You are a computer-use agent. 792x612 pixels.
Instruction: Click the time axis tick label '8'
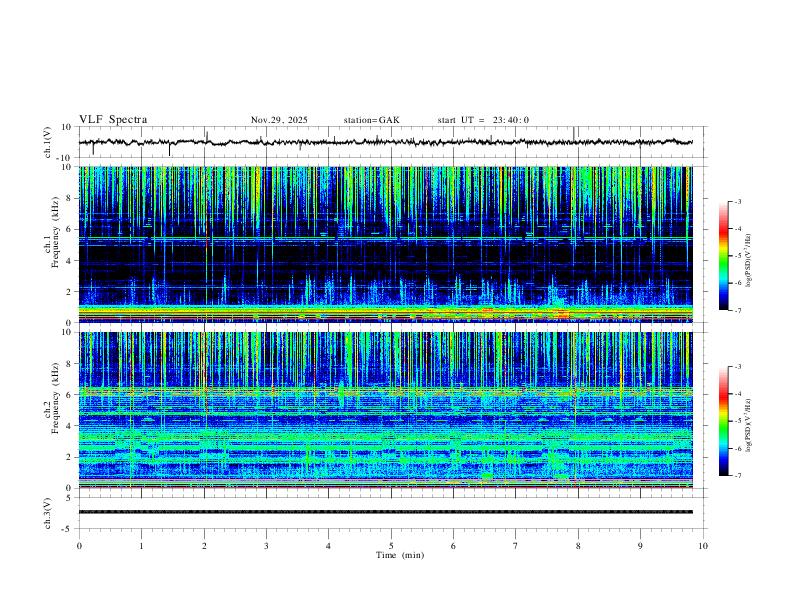click(x=578, y=546)
